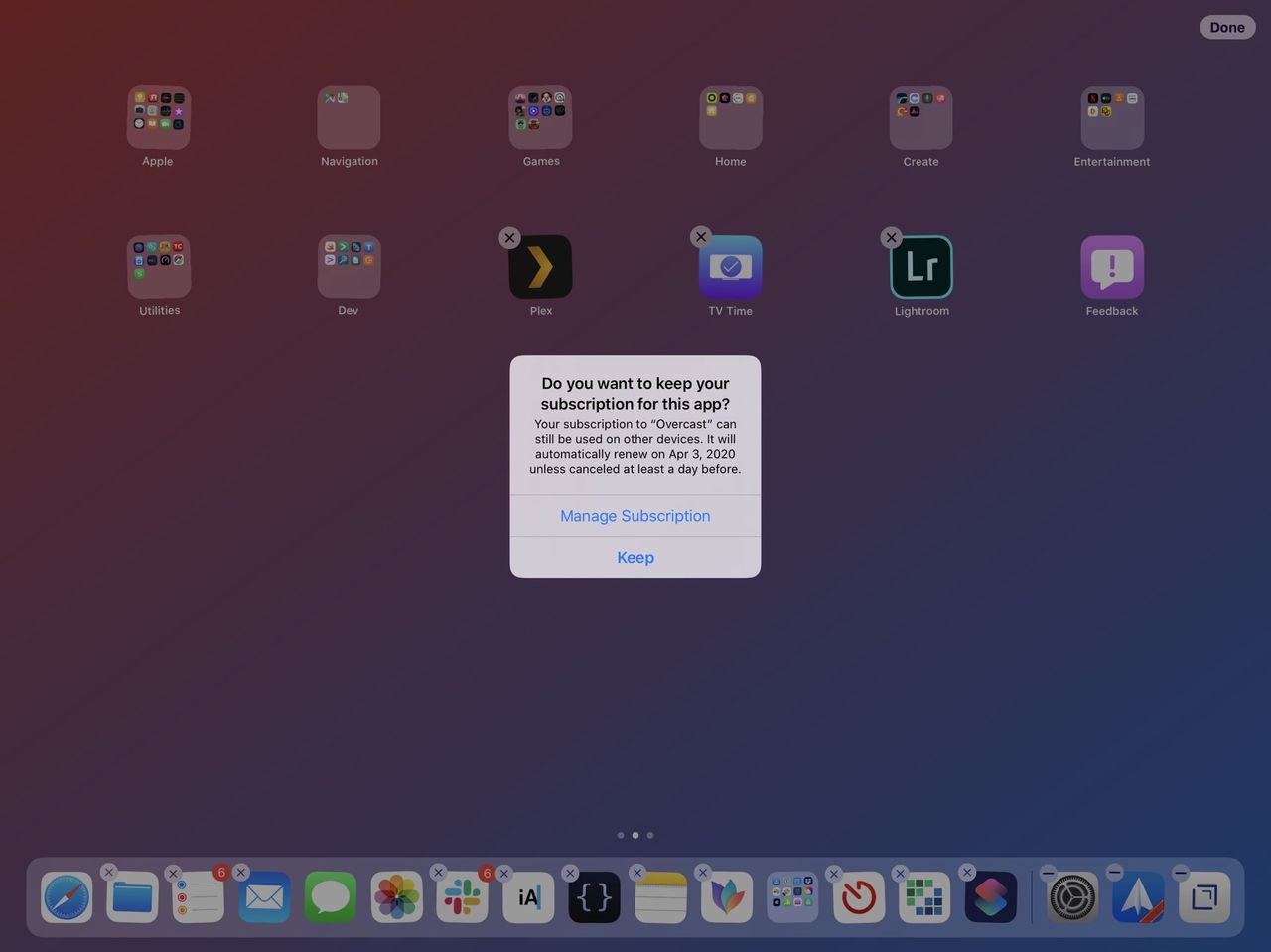This screenshot has height=952, width=1271.
Task: Open Plex from the home screen
Action: pos(540,266)
